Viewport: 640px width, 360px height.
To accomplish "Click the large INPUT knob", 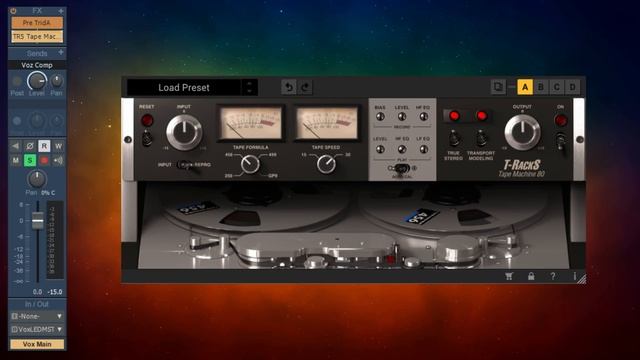I will (184, 132).
